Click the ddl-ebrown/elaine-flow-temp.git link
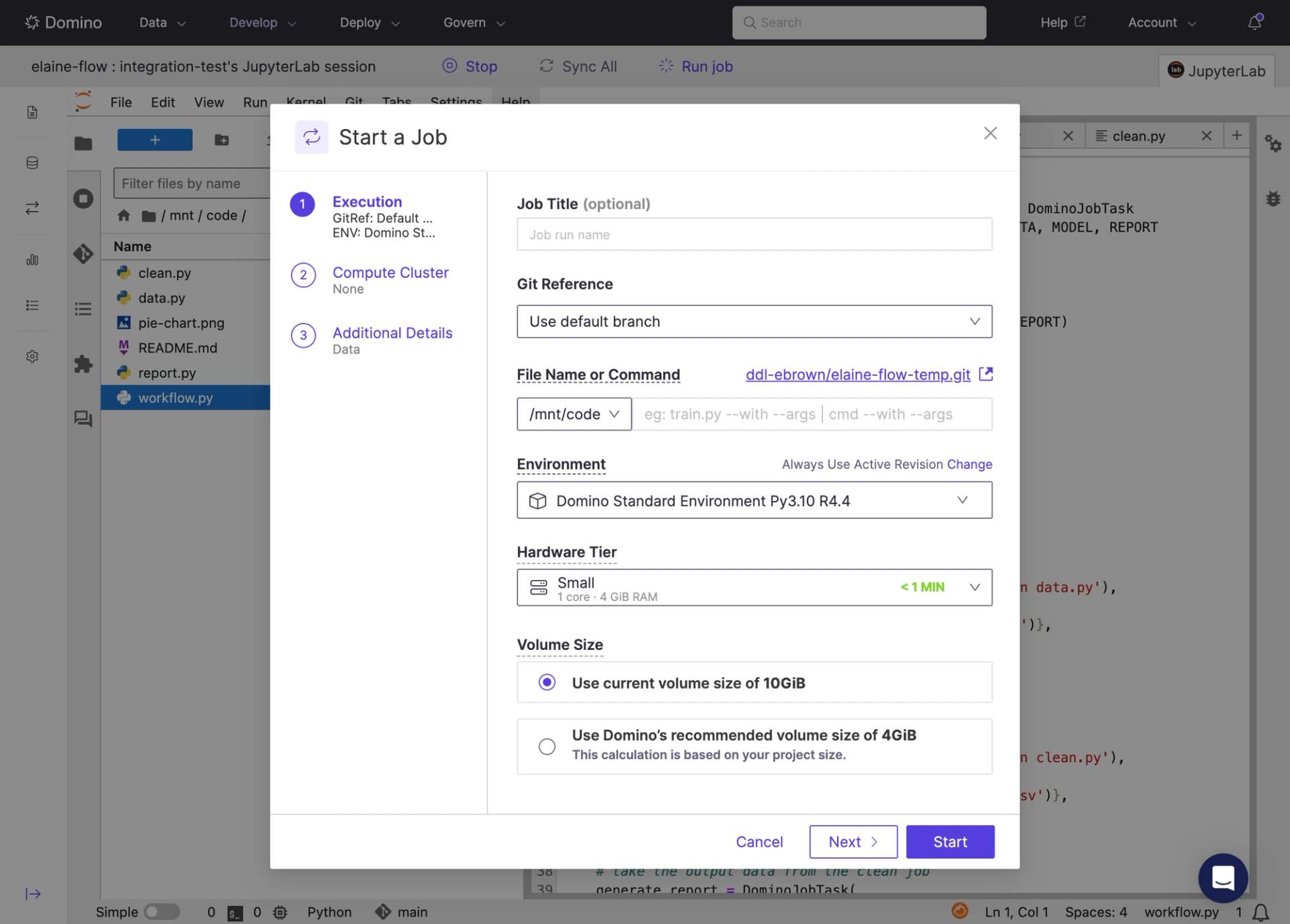 tap(857, 375)
